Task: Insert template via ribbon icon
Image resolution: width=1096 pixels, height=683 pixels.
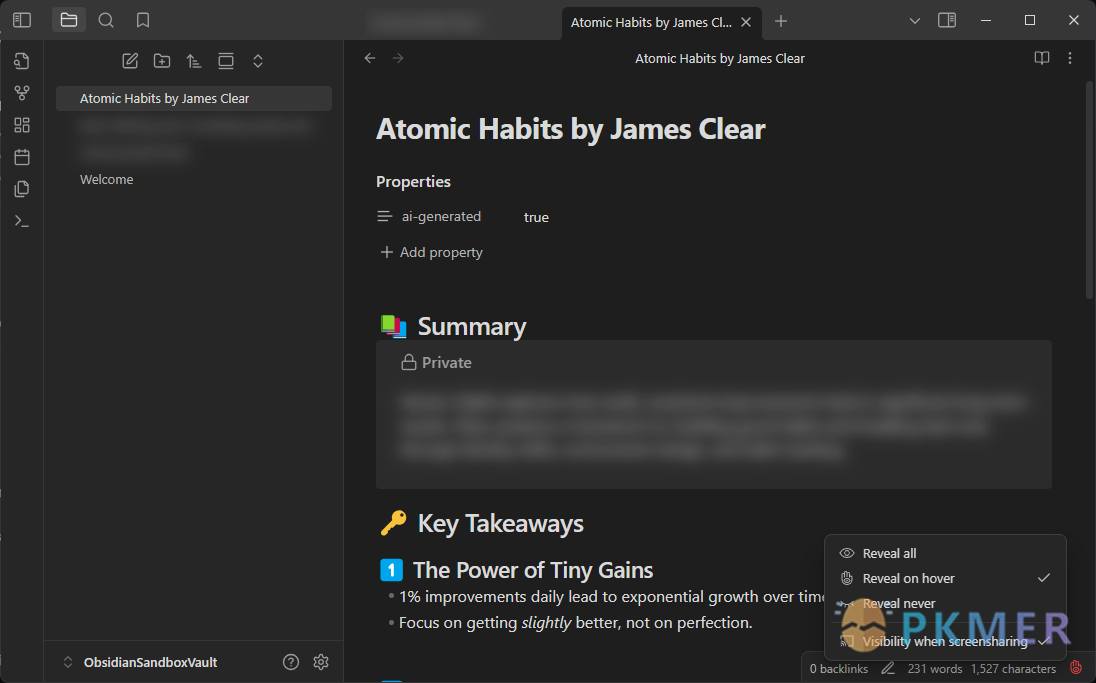Action: (22, 189)
